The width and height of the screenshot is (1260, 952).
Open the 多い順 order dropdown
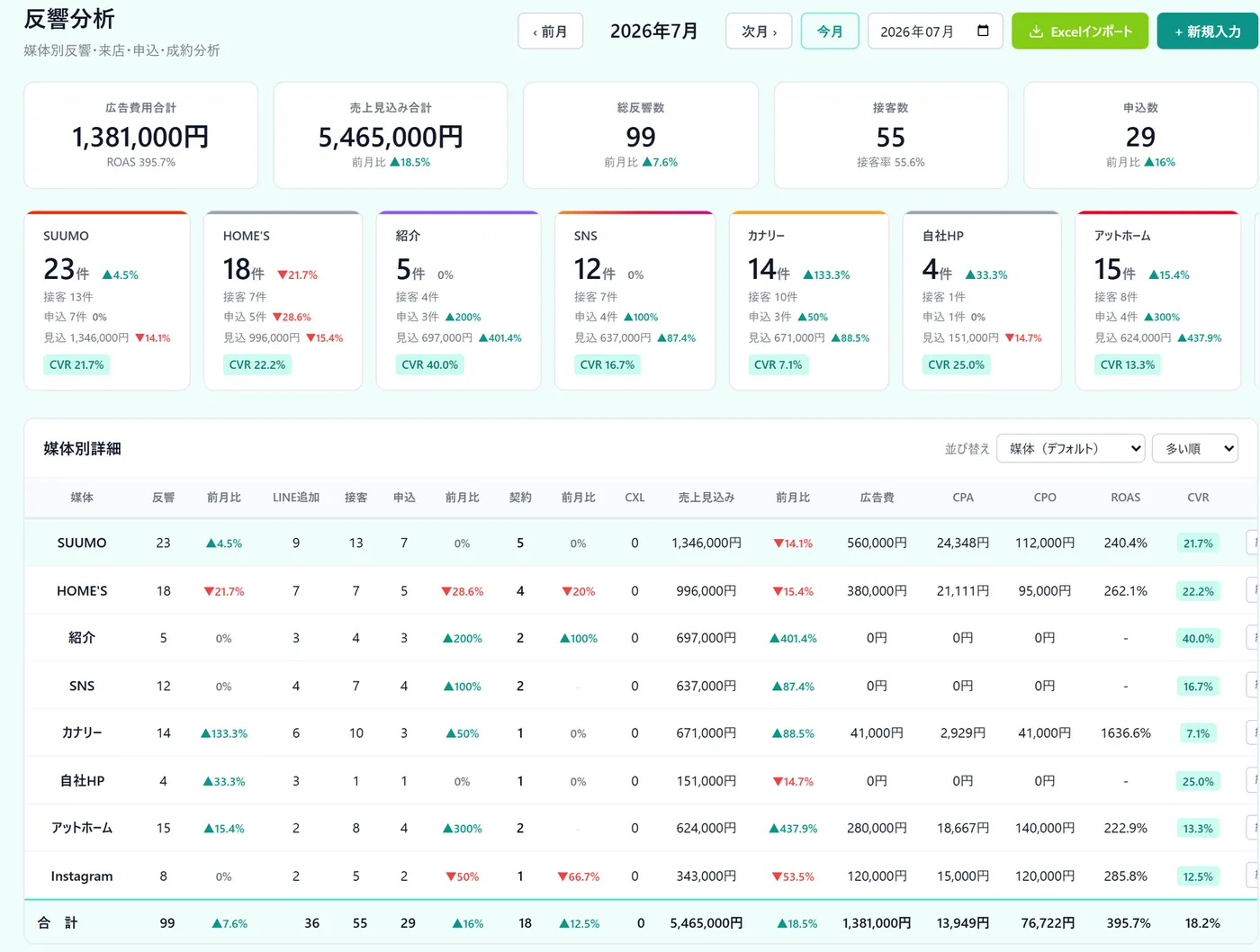(1195, 448)
